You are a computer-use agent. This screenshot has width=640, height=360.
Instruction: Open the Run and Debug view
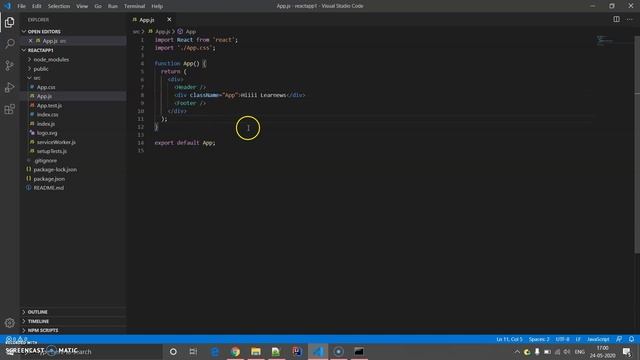click(9, 87)
